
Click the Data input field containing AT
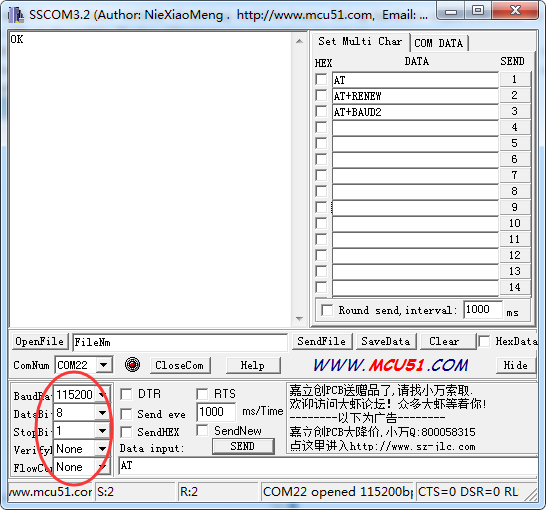[328, 466]
